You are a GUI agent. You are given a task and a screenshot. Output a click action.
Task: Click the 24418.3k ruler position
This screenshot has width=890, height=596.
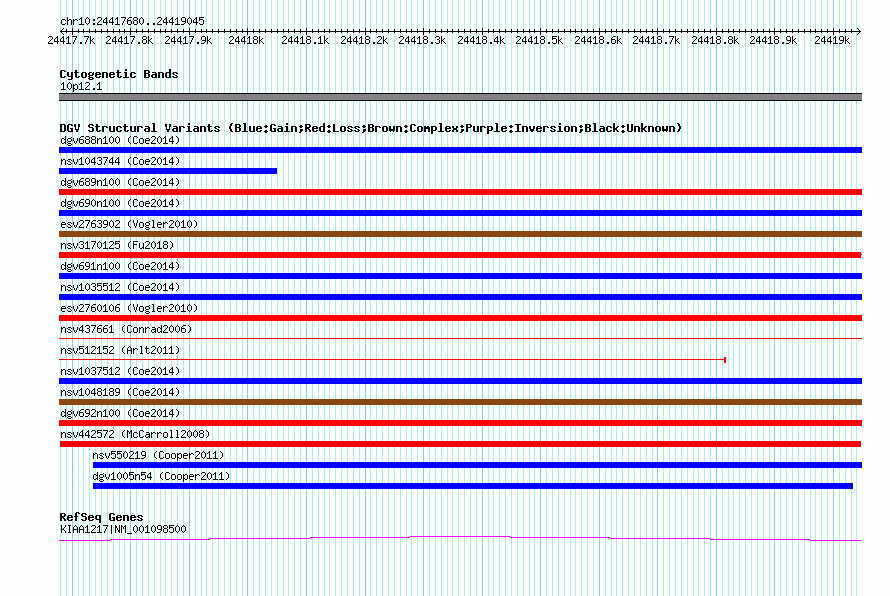pos(422,40)
